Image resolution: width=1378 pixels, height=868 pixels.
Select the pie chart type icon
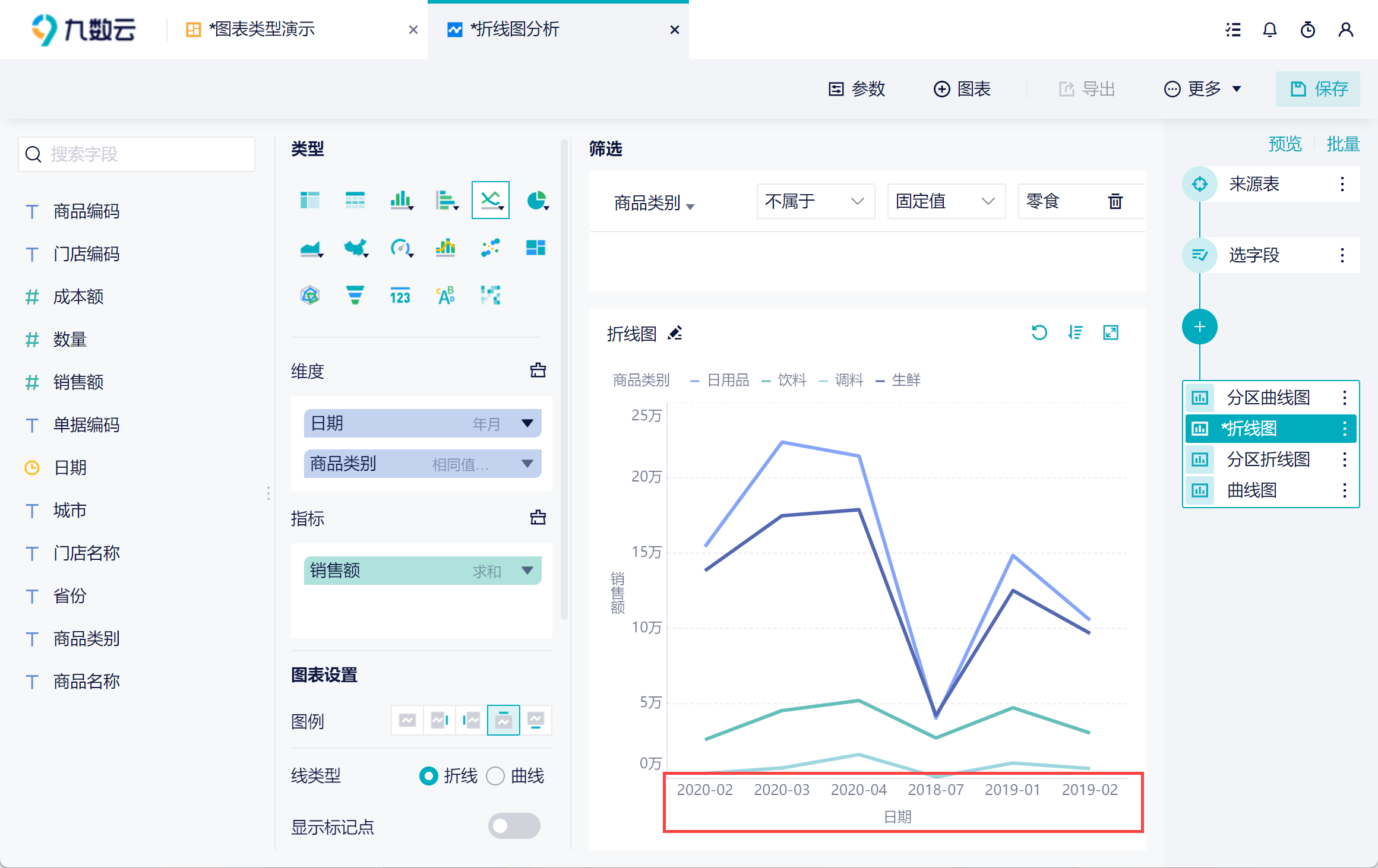536,201
